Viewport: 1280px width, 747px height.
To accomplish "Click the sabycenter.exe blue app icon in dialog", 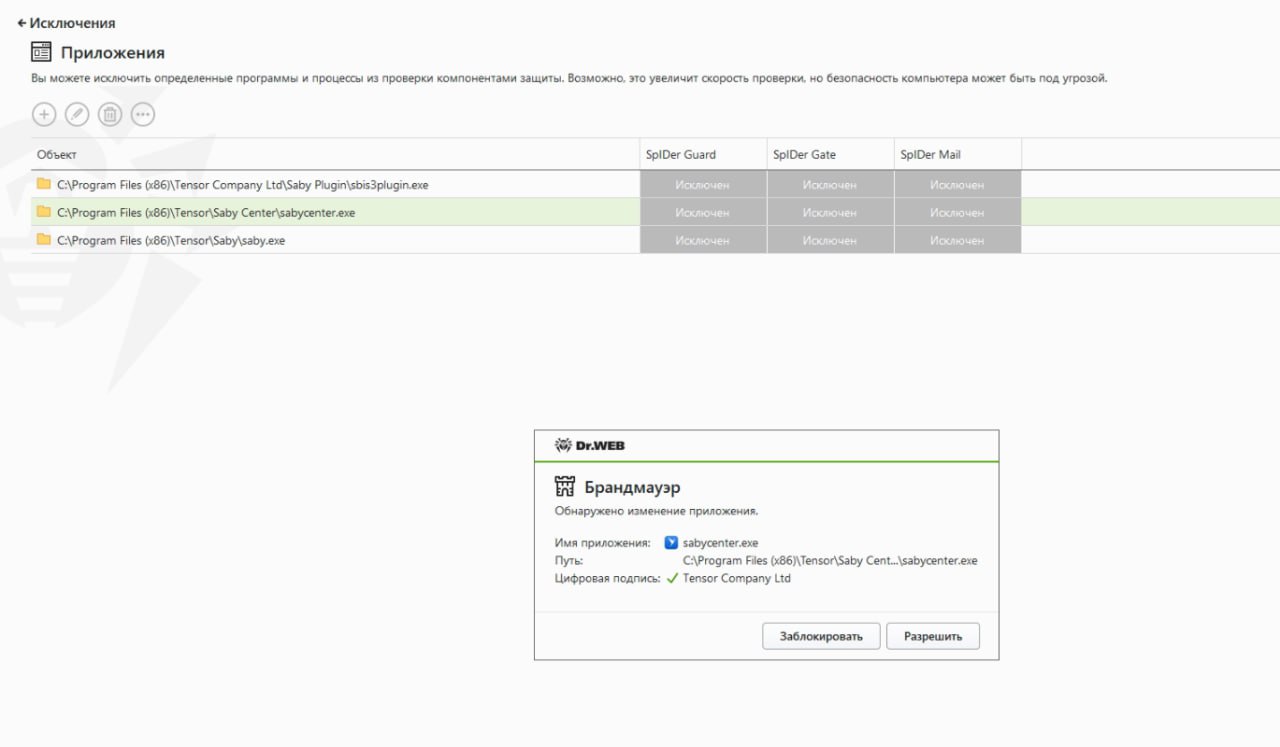I will 671,543.
